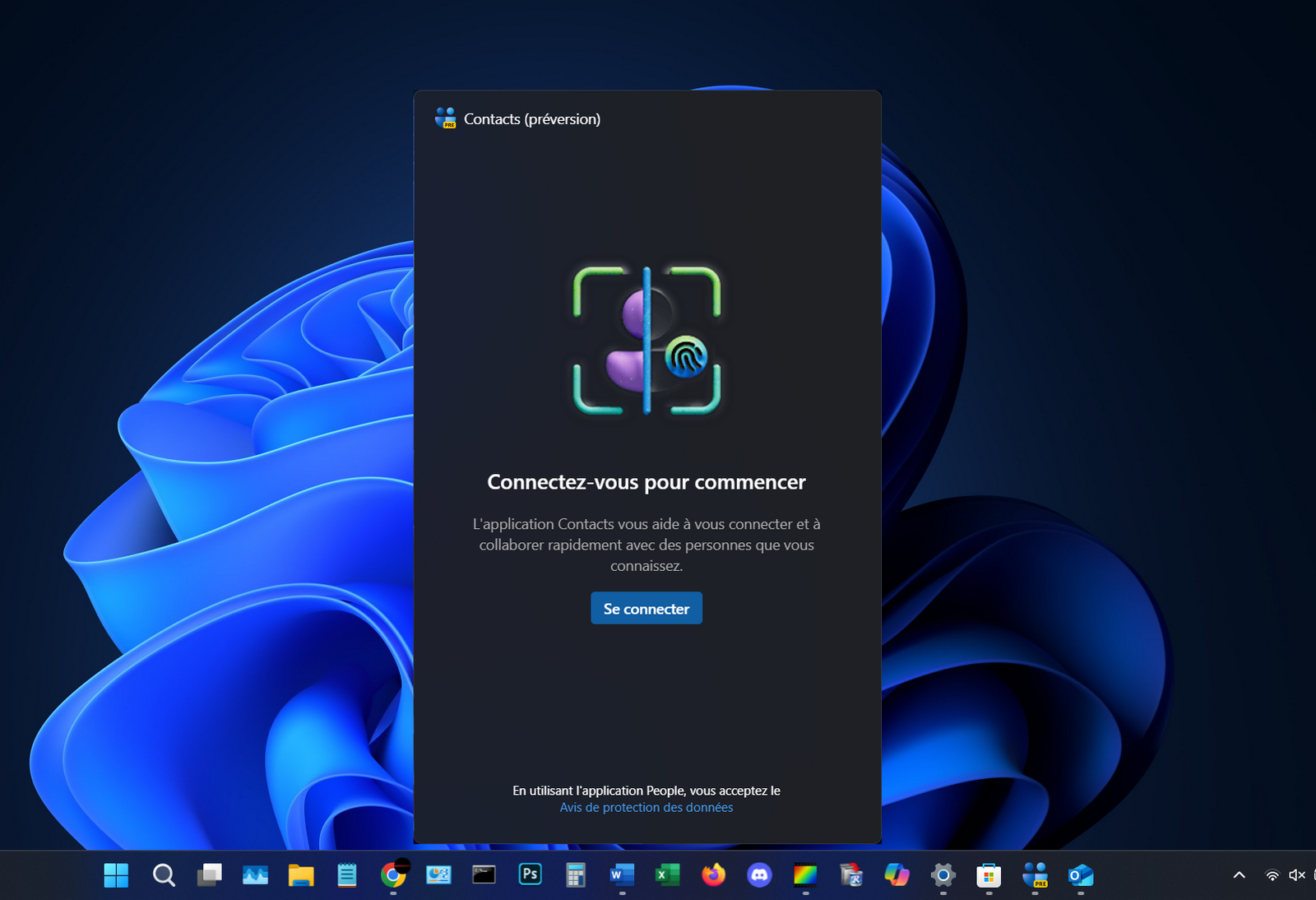The image size is (1316, 900).
Task: Open Windows Search from the taskbar
Action: (163, 875)
